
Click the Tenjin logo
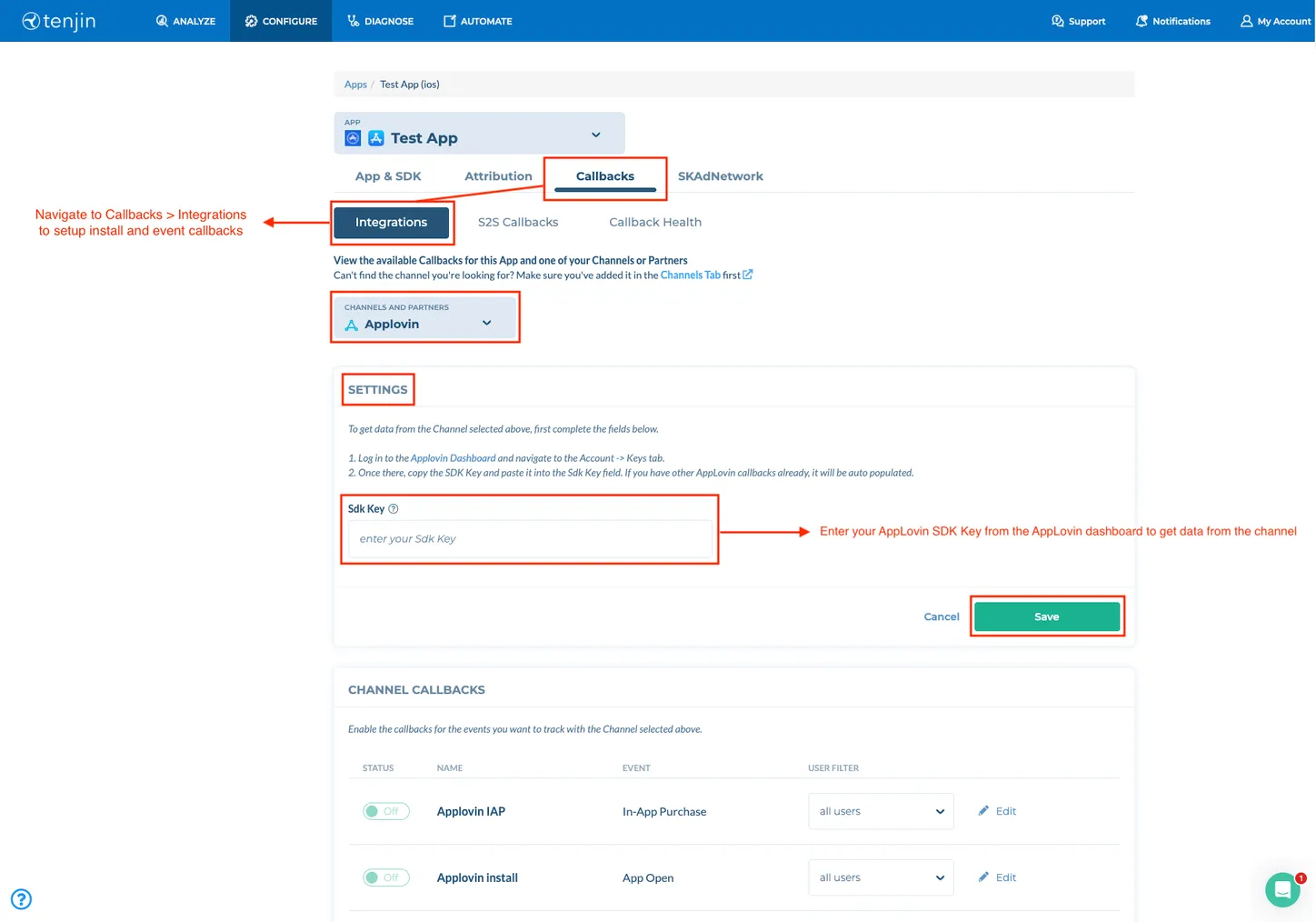(x=58, y=21)
